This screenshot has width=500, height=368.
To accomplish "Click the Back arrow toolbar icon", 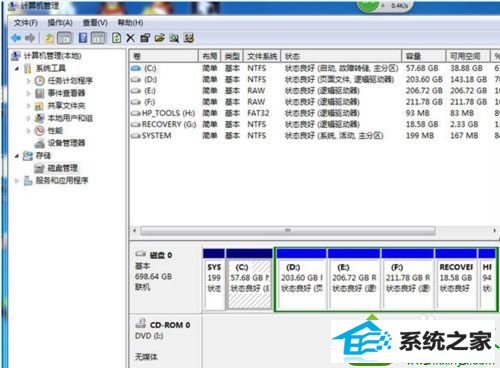I will tap(16, 38).
